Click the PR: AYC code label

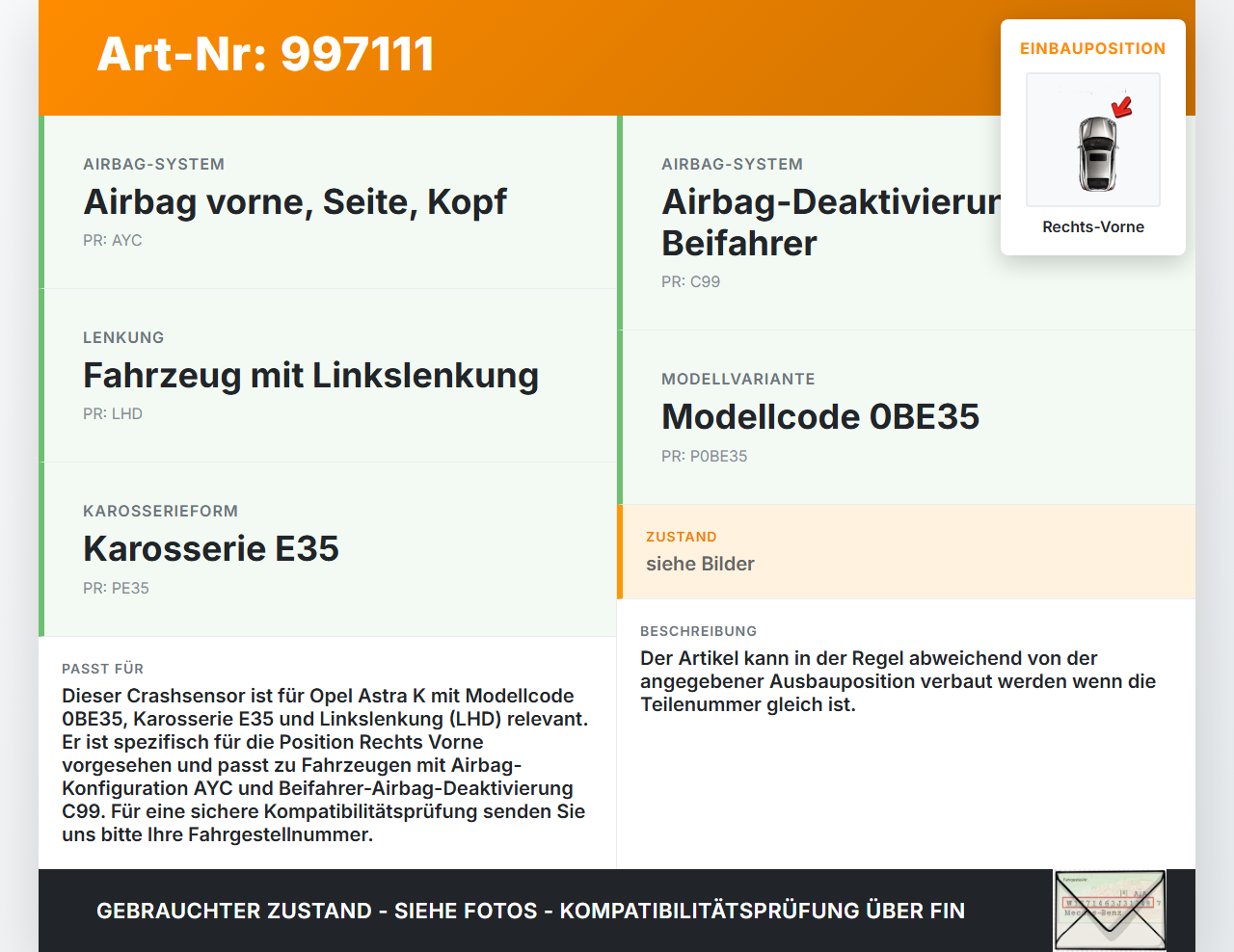[x=112, y=240]
